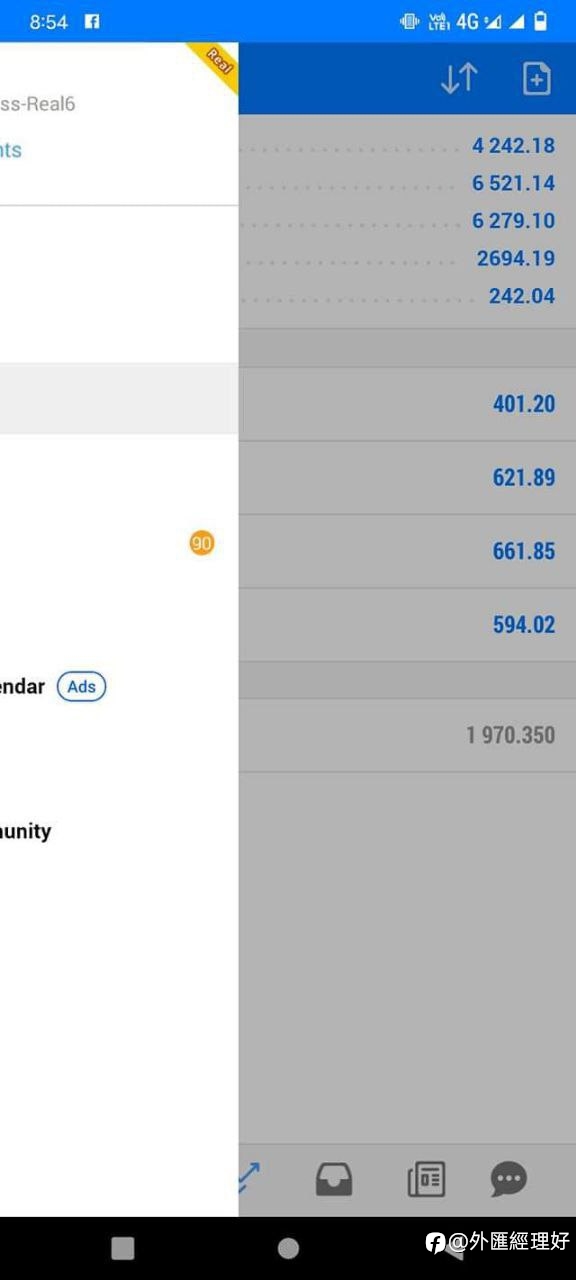The height and width of the screenshot is (1280, 576).
Task: Tap the Ads badge next to calendar
Action: pos(81,687)
